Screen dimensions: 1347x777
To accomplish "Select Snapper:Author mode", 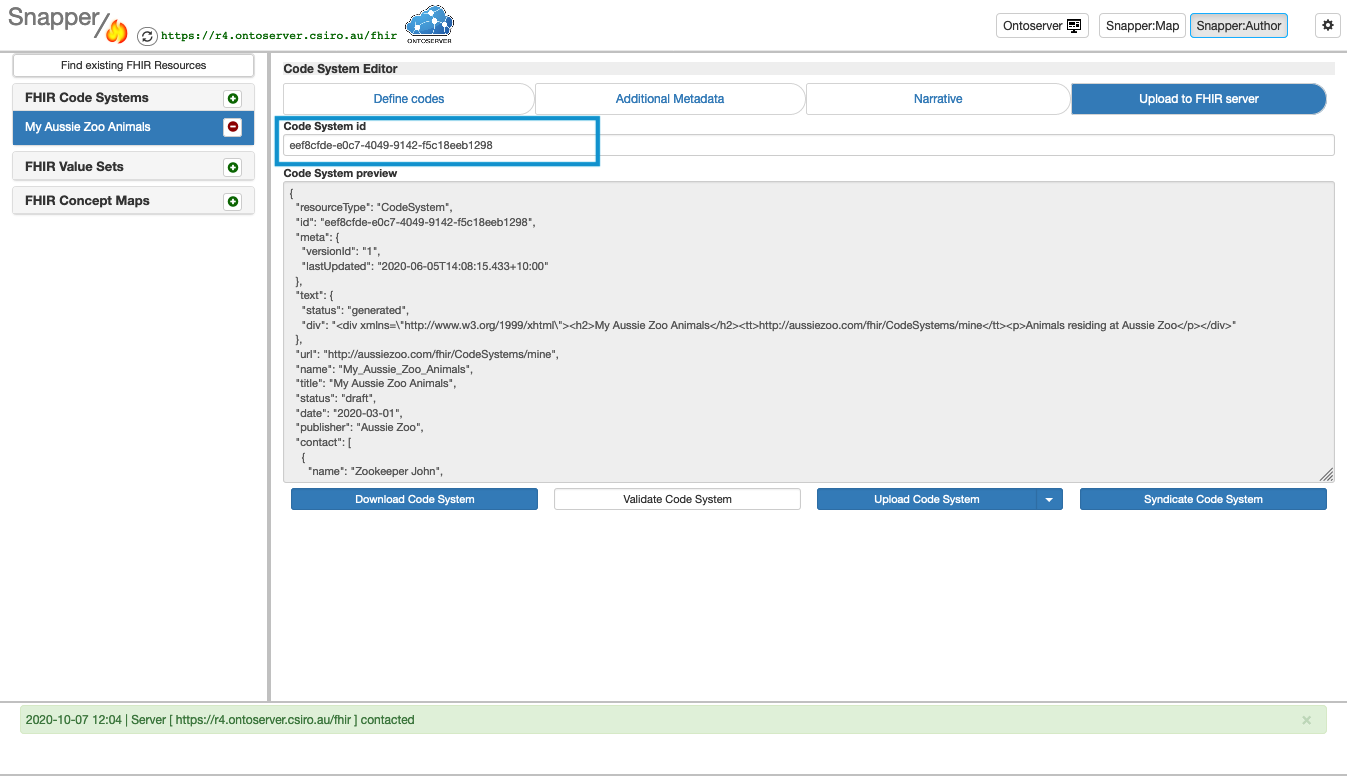I will (x=1239, y=26).
